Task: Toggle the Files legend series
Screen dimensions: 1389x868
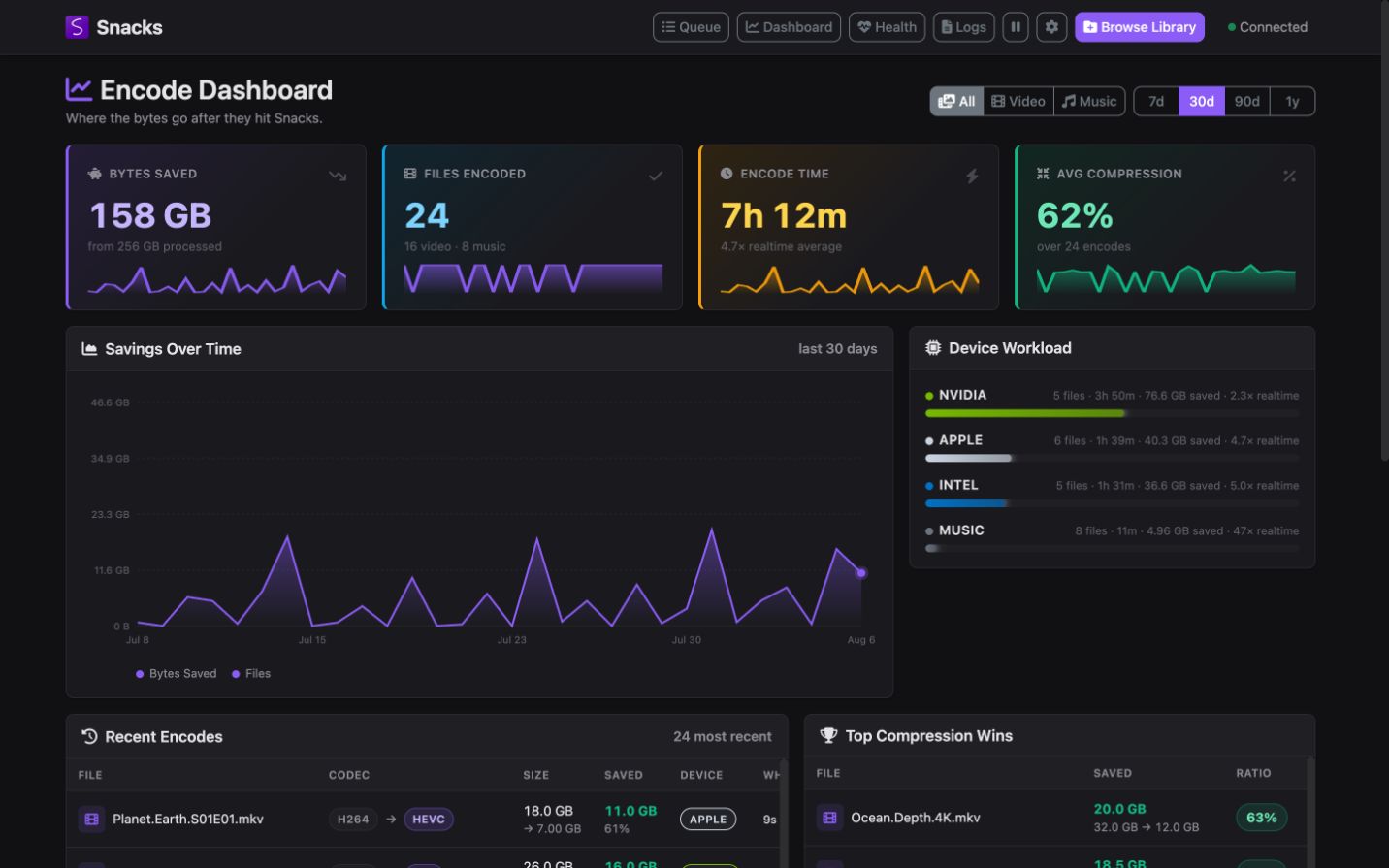Action: pos(251,674)
